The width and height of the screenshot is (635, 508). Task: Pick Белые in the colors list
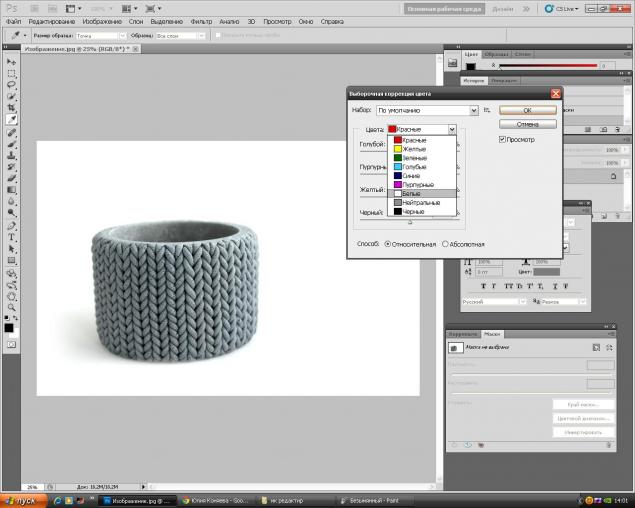click(x=422, y=194)
